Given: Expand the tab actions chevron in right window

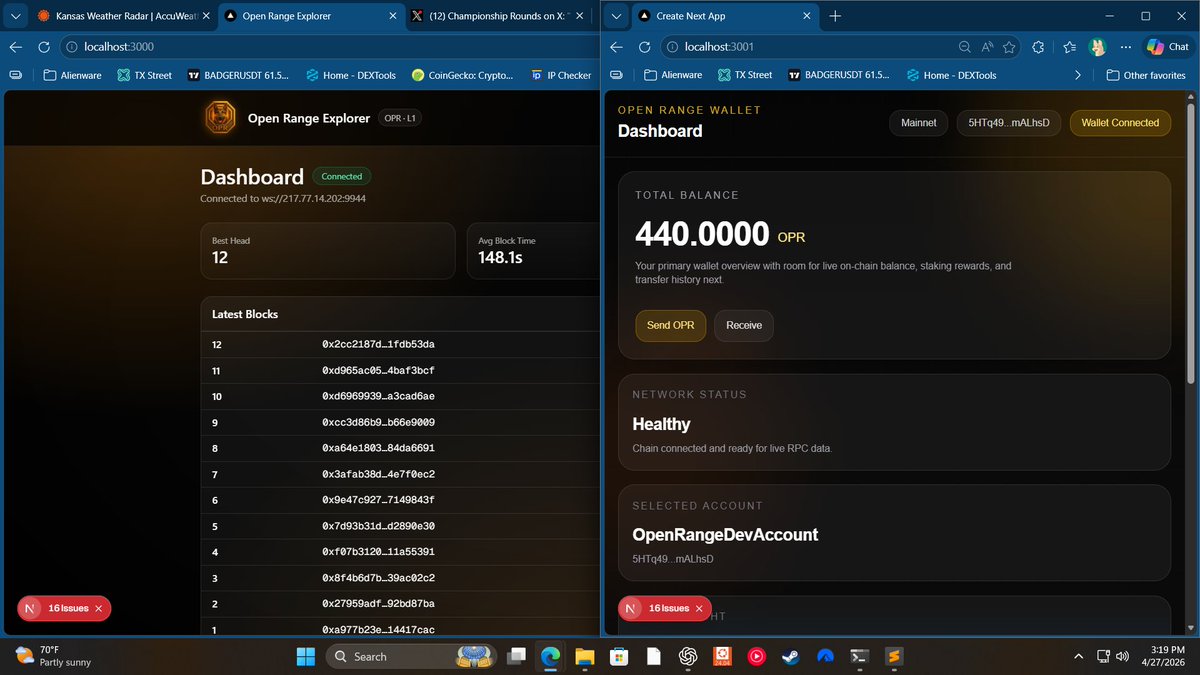Looking at the screenshot, I should tap(617, 16).
